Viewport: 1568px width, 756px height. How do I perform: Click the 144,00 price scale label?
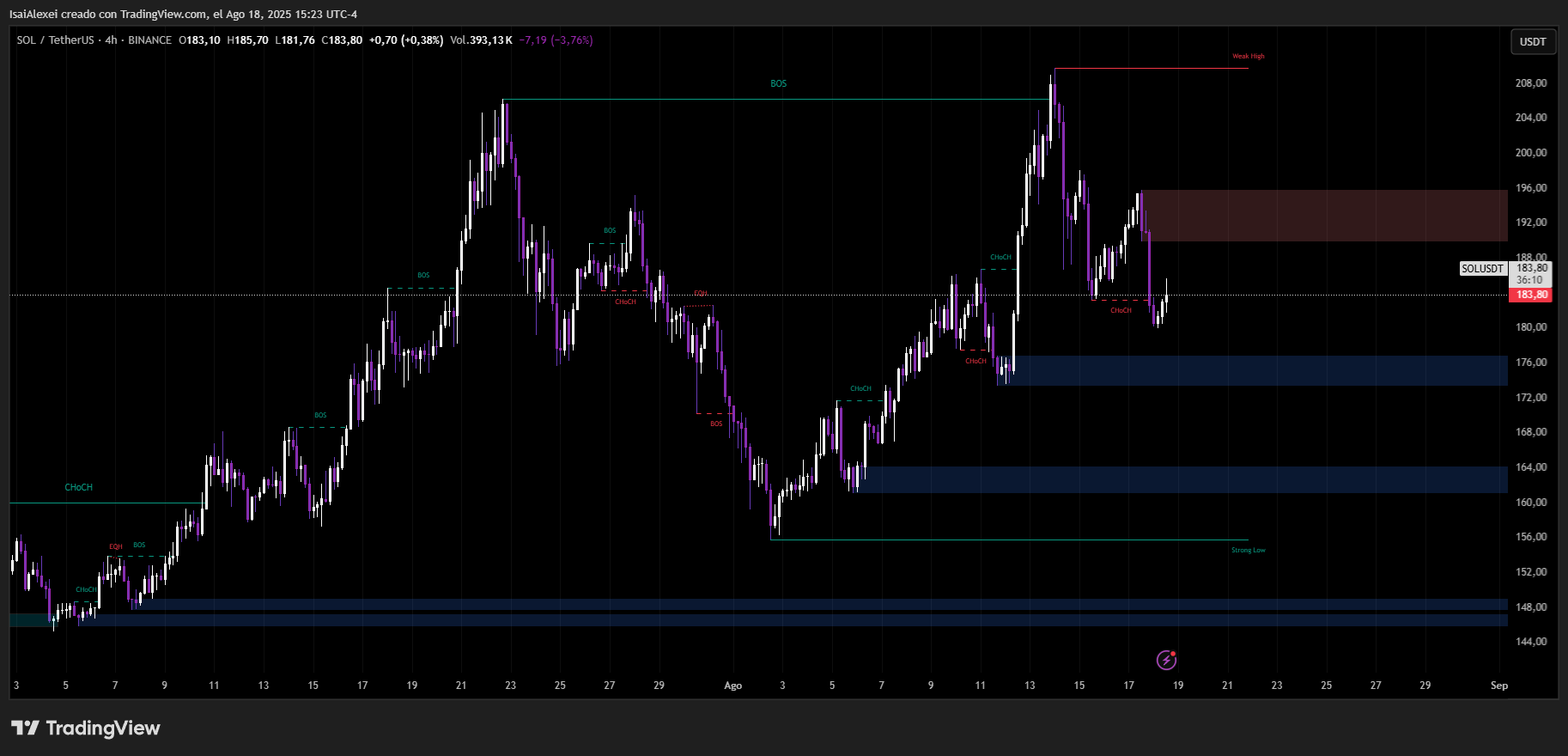(x=1530, y=642)
